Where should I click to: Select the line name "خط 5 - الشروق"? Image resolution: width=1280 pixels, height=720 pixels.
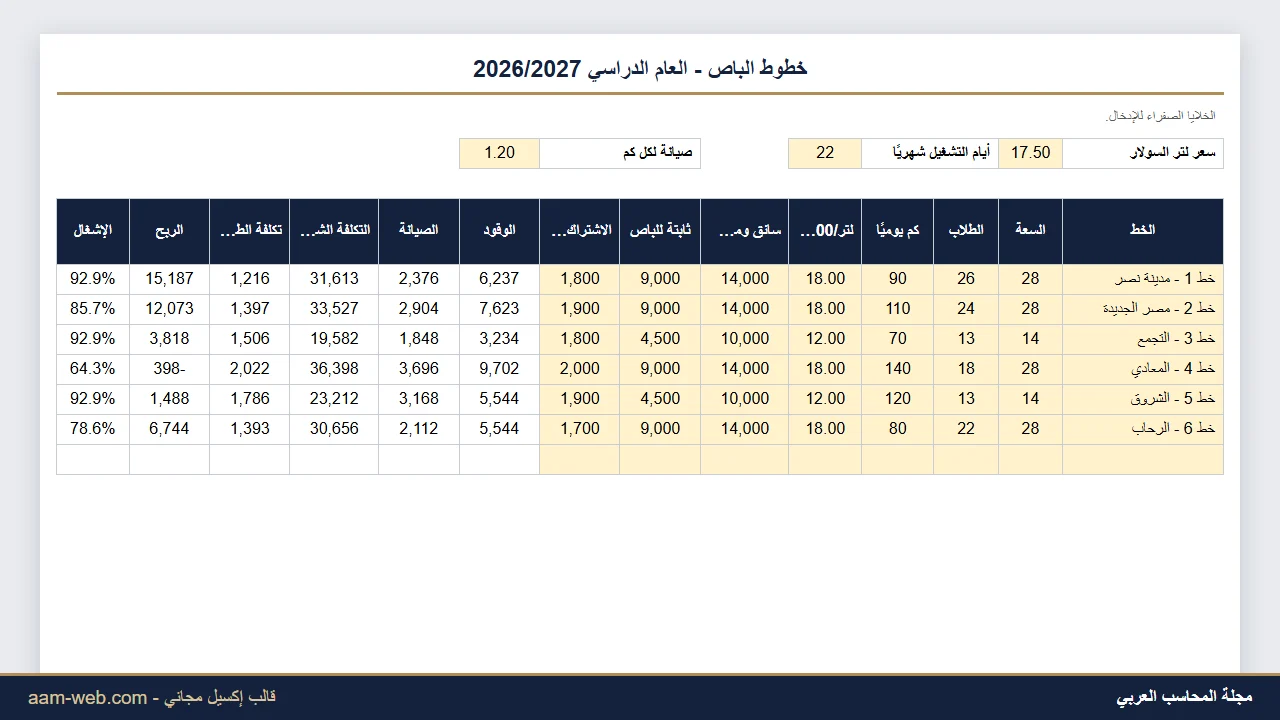point(1142,399)
